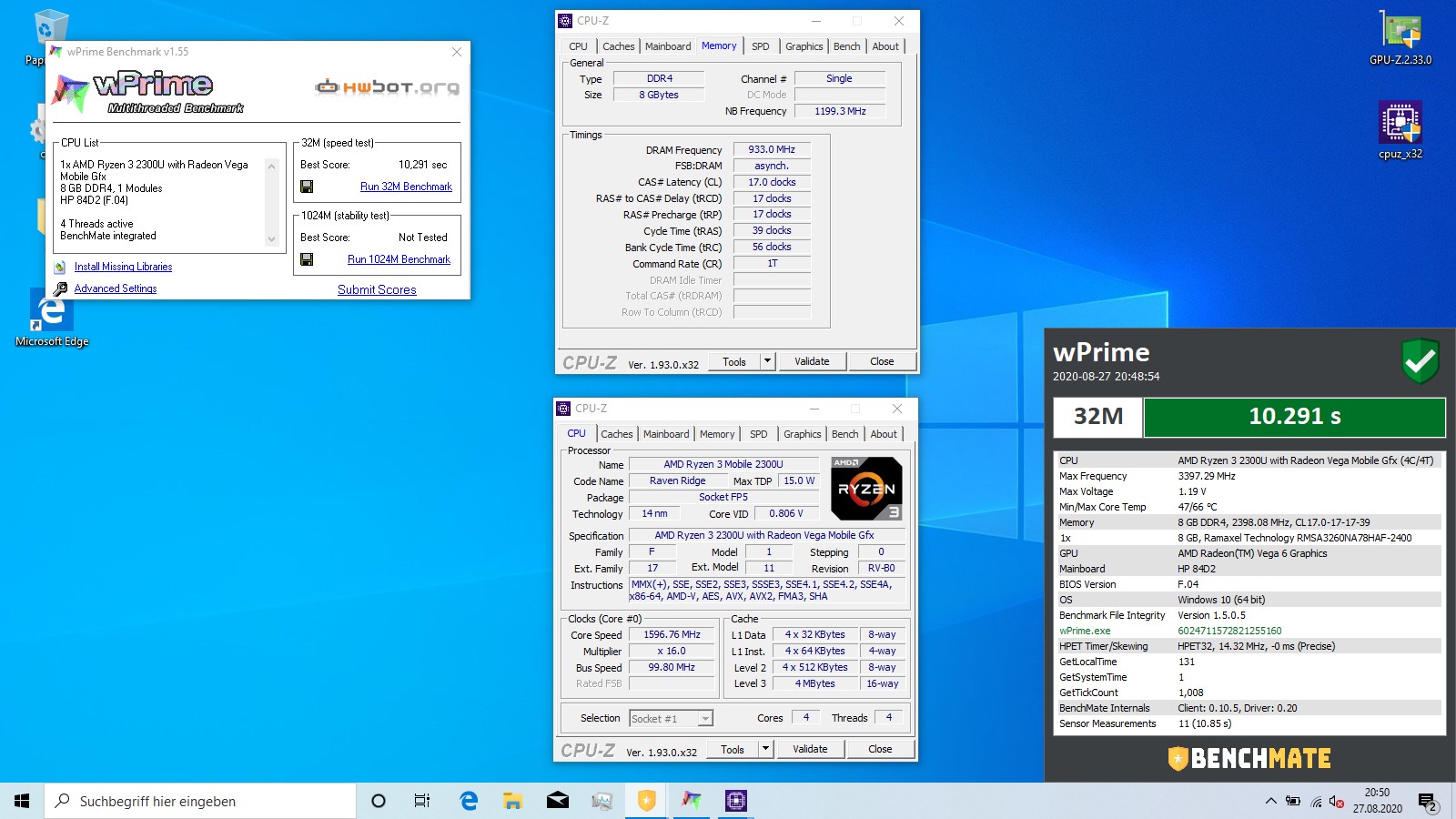Show hidden tray icons chevron
The height and width of the screenshot is (819, 1456).
click(x=1270, y=802)
